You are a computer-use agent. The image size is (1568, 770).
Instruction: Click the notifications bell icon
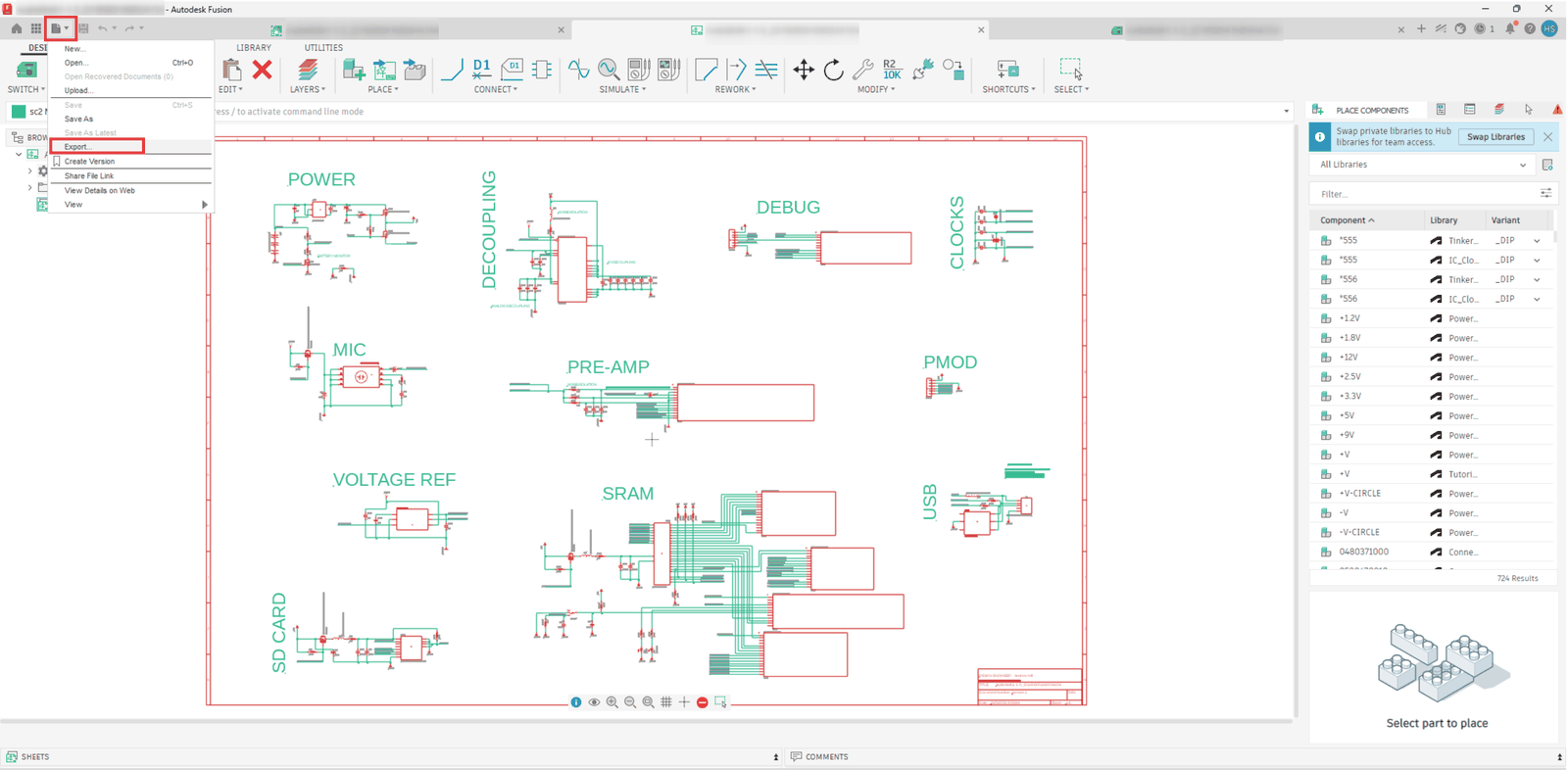point(1510,28)
